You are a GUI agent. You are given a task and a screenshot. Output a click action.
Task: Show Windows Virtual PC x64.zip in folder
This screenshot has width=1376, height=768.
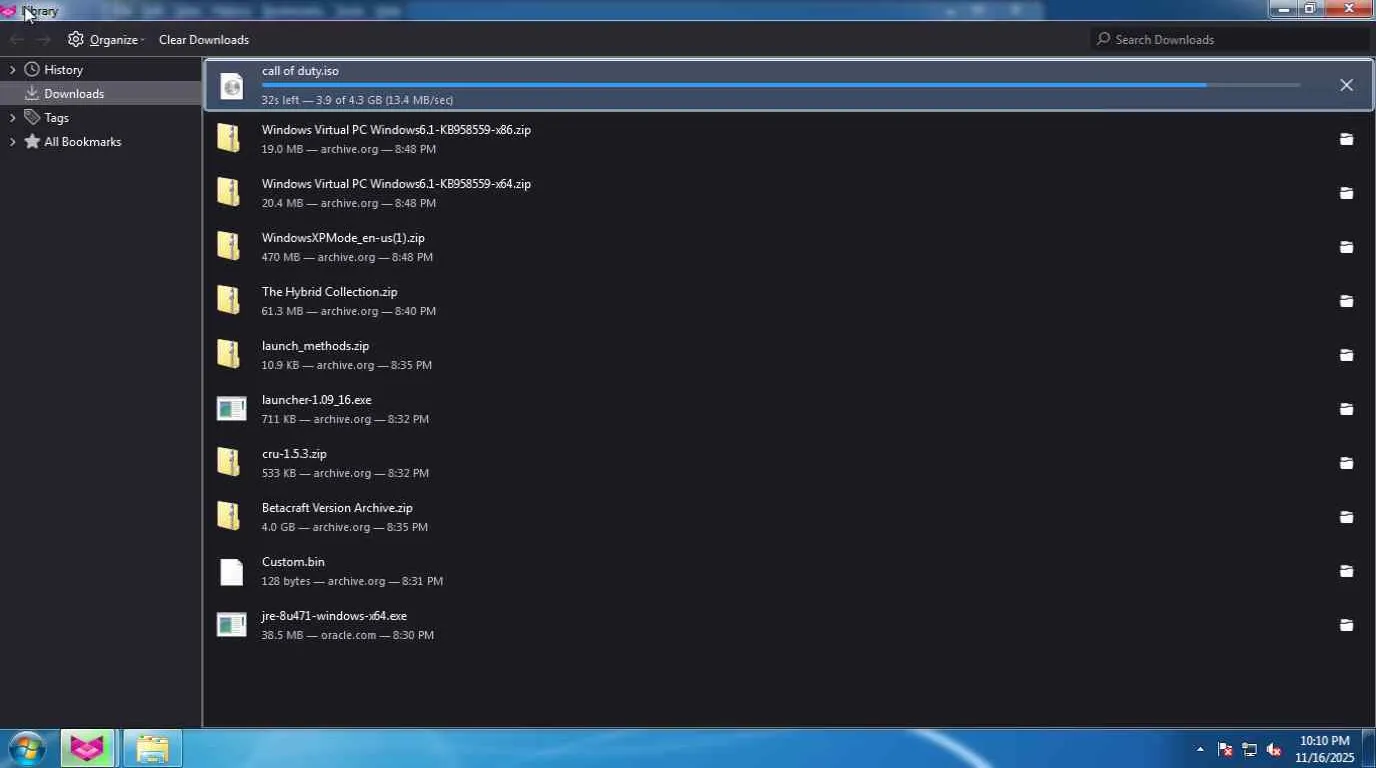point(1346,193)
